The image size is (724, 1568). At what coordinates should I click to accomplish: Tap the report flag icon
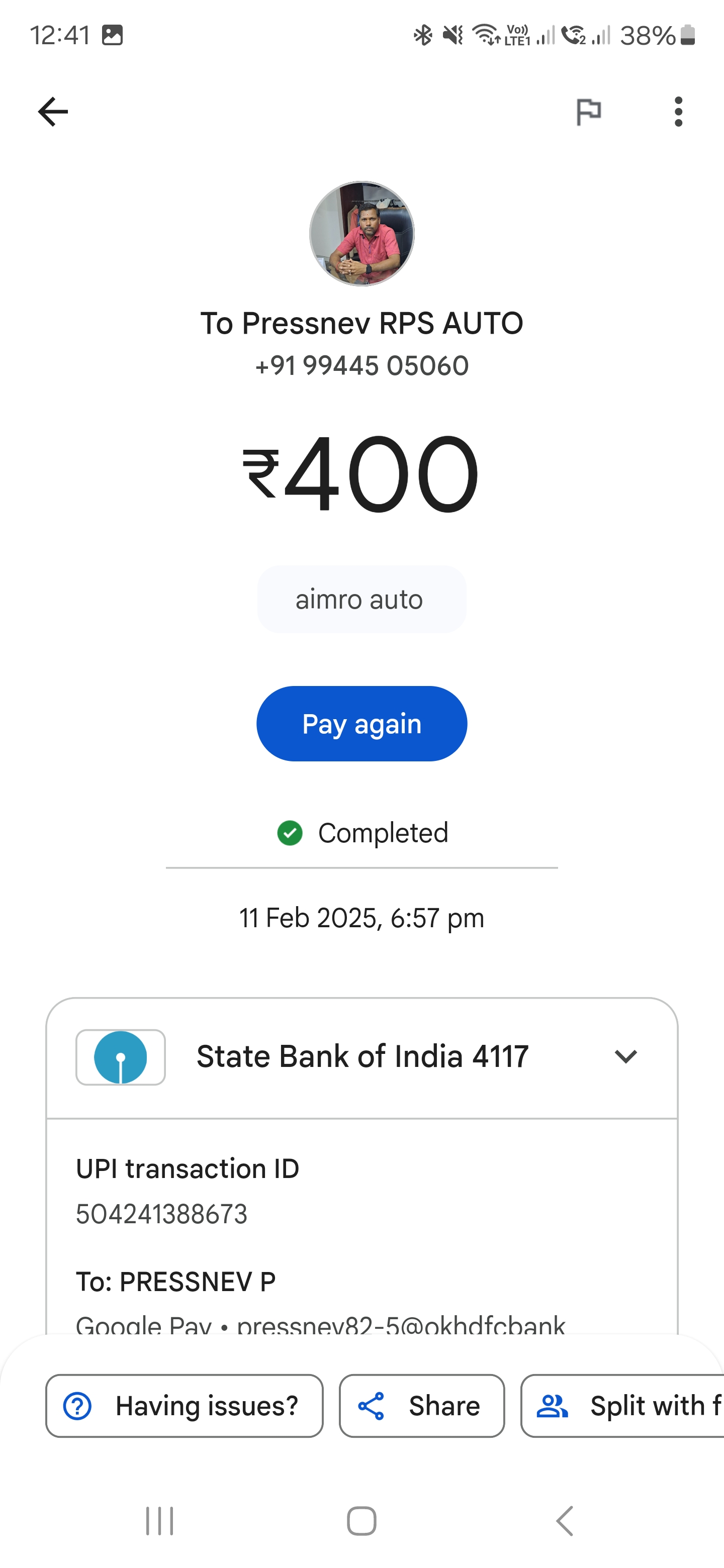(x=588, y=112)
